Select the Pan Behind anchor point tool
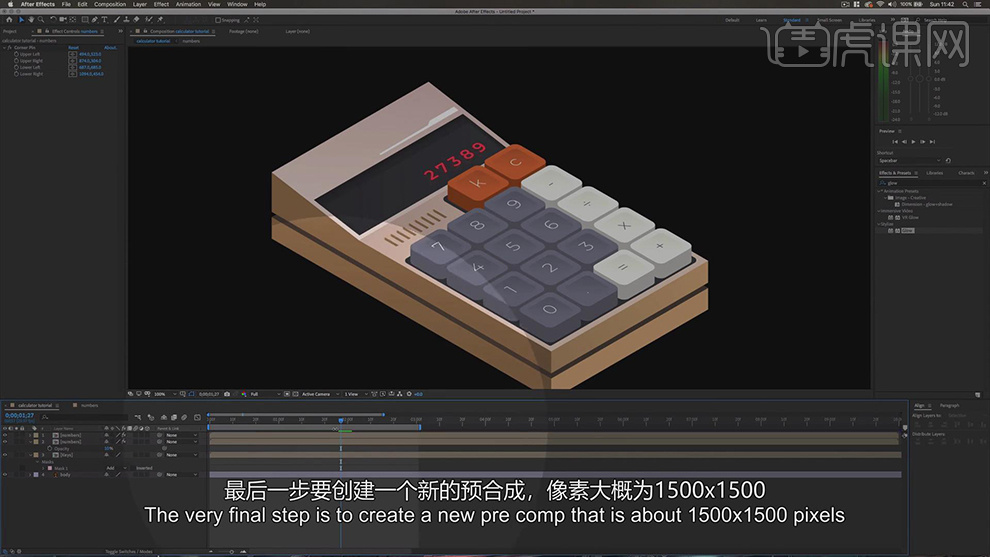 pyautogui.click(x=73, y=20)
